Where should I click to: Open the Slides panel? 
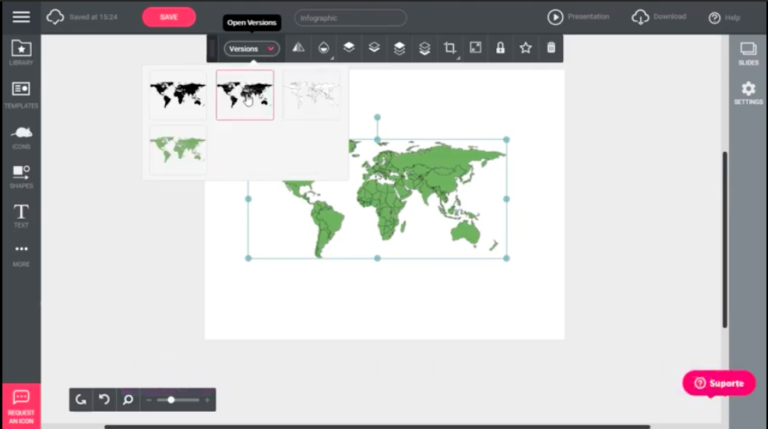(x=748, y=53)
